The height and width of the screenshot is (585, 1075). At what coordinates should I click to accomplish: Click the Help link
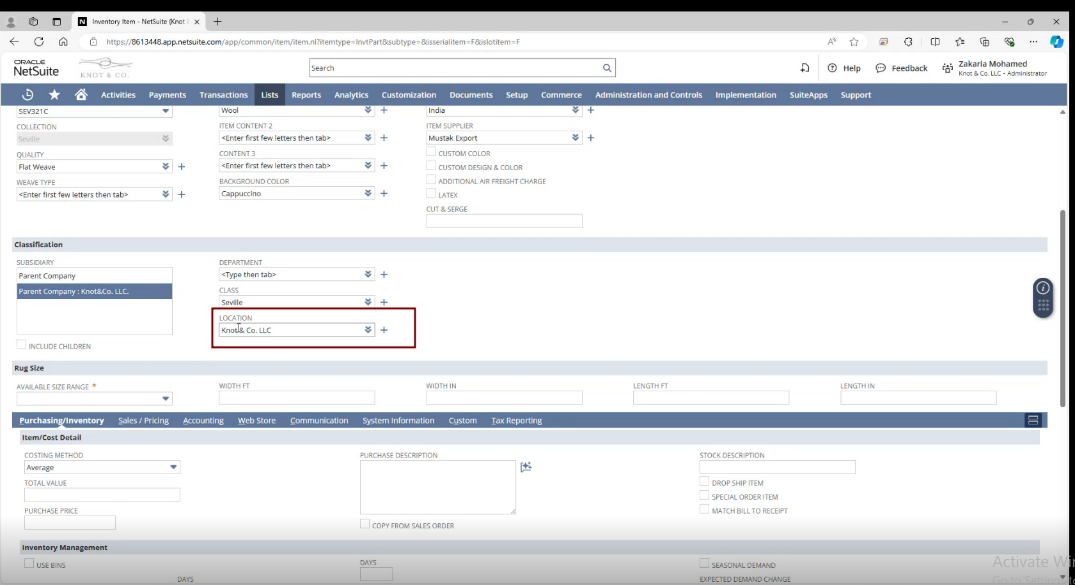click(845, 68)
